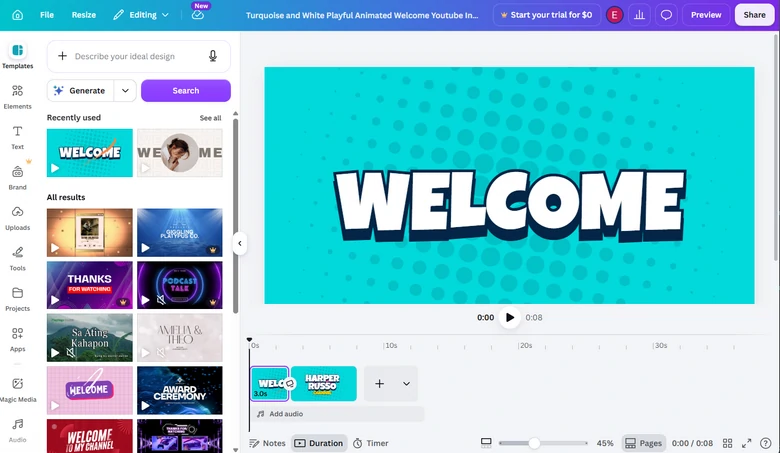The image size is (780, 453).
Task: Select the Award Ceremony template
Action: [180, 390]
